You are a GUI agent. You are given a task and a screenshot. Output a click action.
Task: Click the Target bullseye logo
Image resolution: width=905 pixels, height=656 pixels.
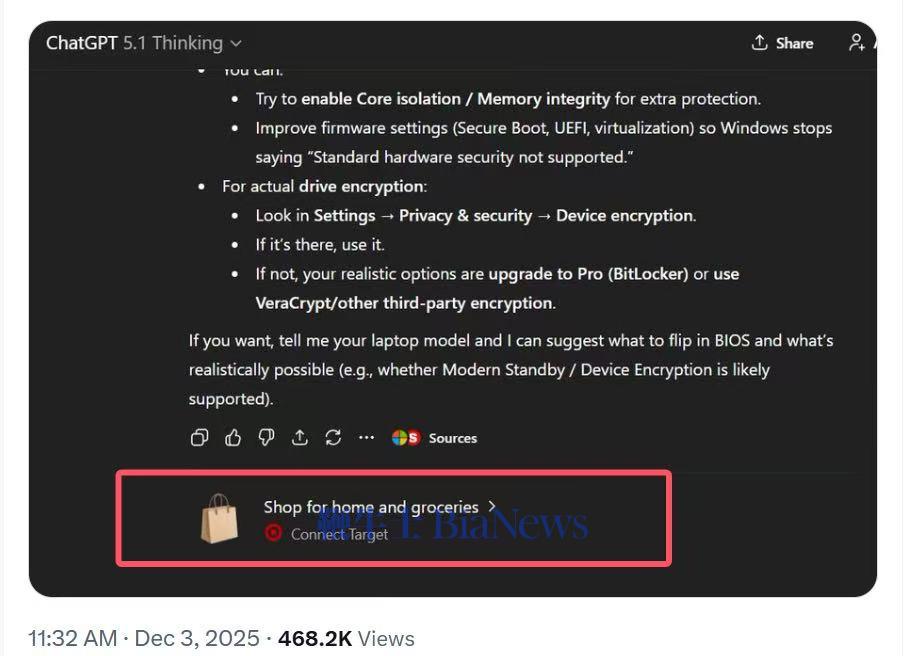pyautogui.click(x=273, y=533)
